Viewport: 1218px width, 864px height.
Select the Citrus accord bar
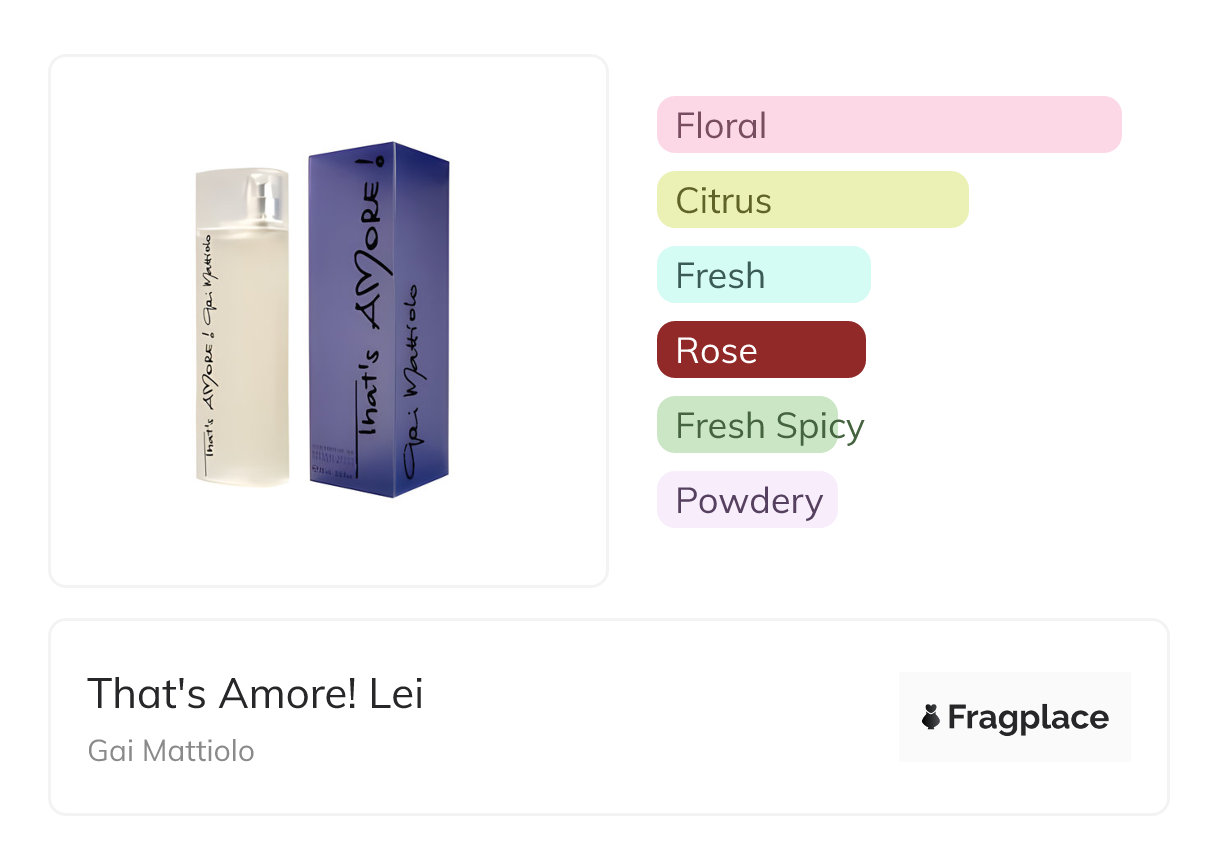(x=812, y=200)
